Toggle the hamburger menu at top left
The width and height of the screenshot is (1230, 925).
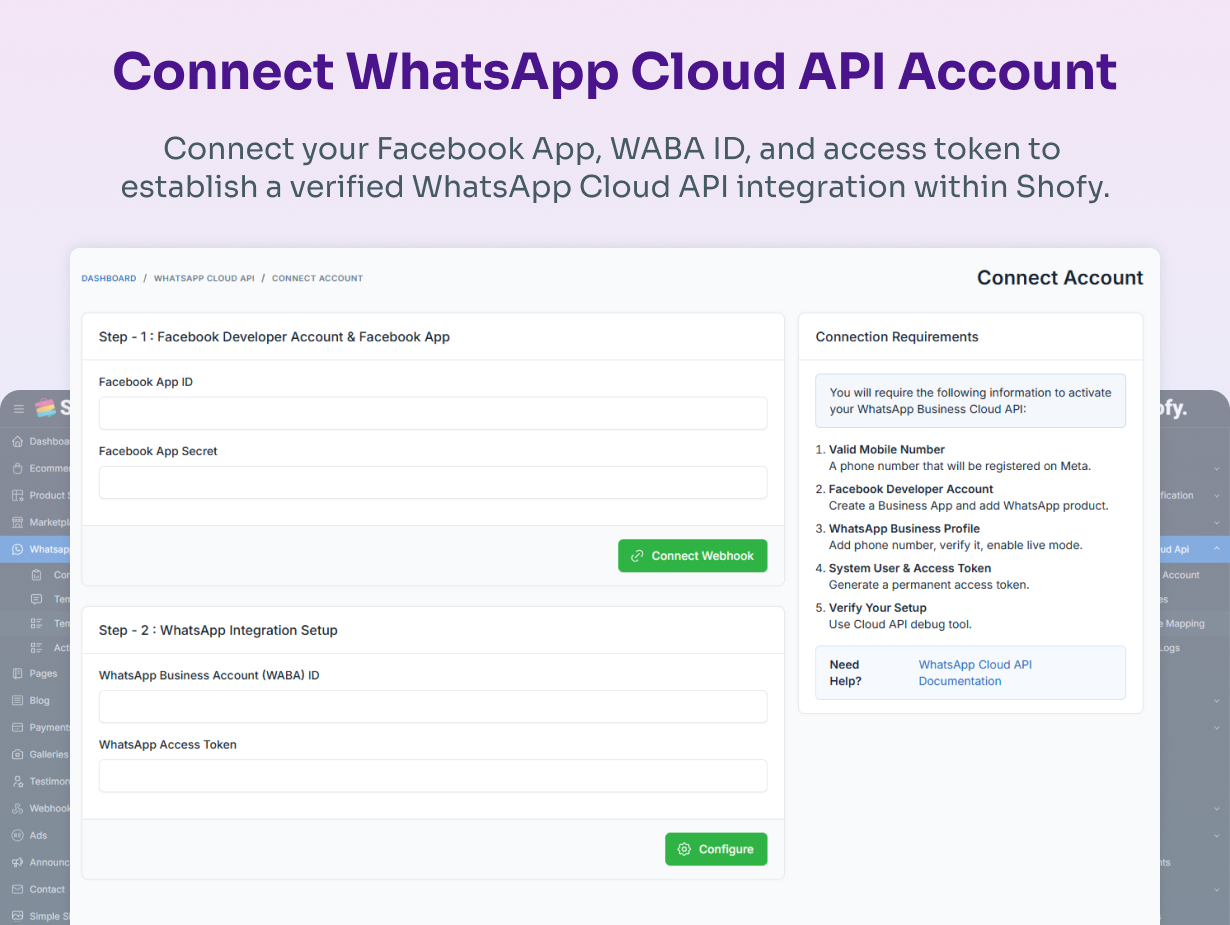18,408
